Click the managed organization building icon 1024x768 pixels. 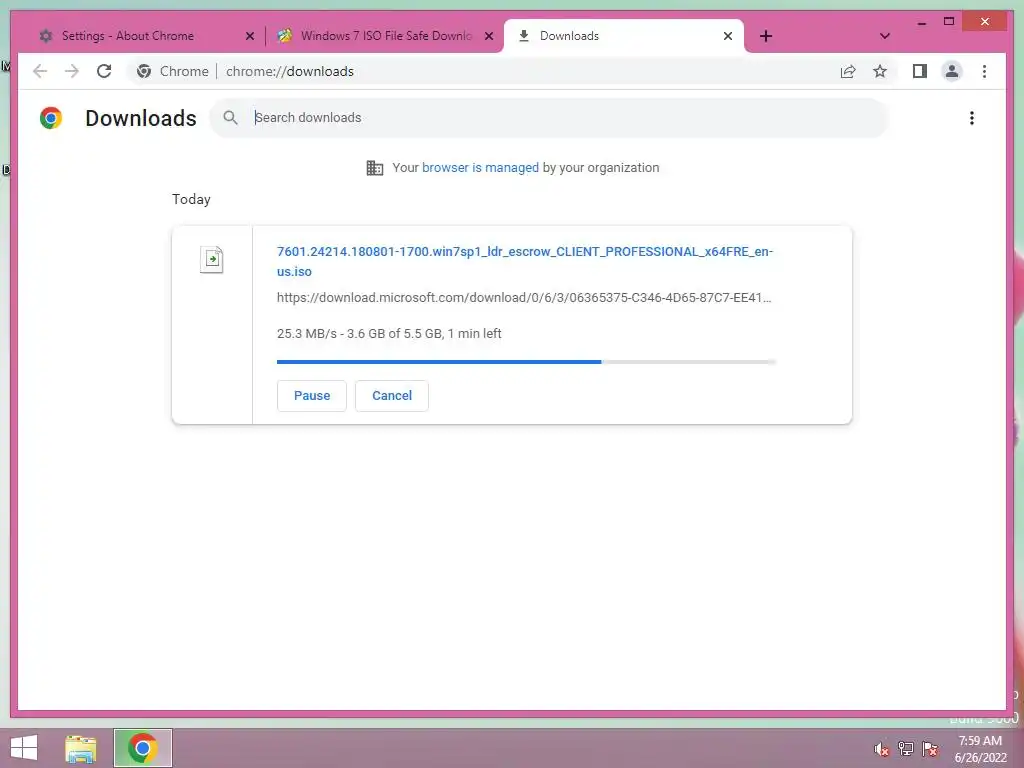click(x=375, y=168)
